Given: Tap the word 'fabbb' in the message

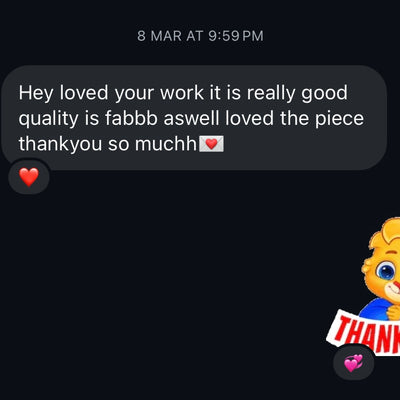Looking at the screenshot, I should (131, 118).
